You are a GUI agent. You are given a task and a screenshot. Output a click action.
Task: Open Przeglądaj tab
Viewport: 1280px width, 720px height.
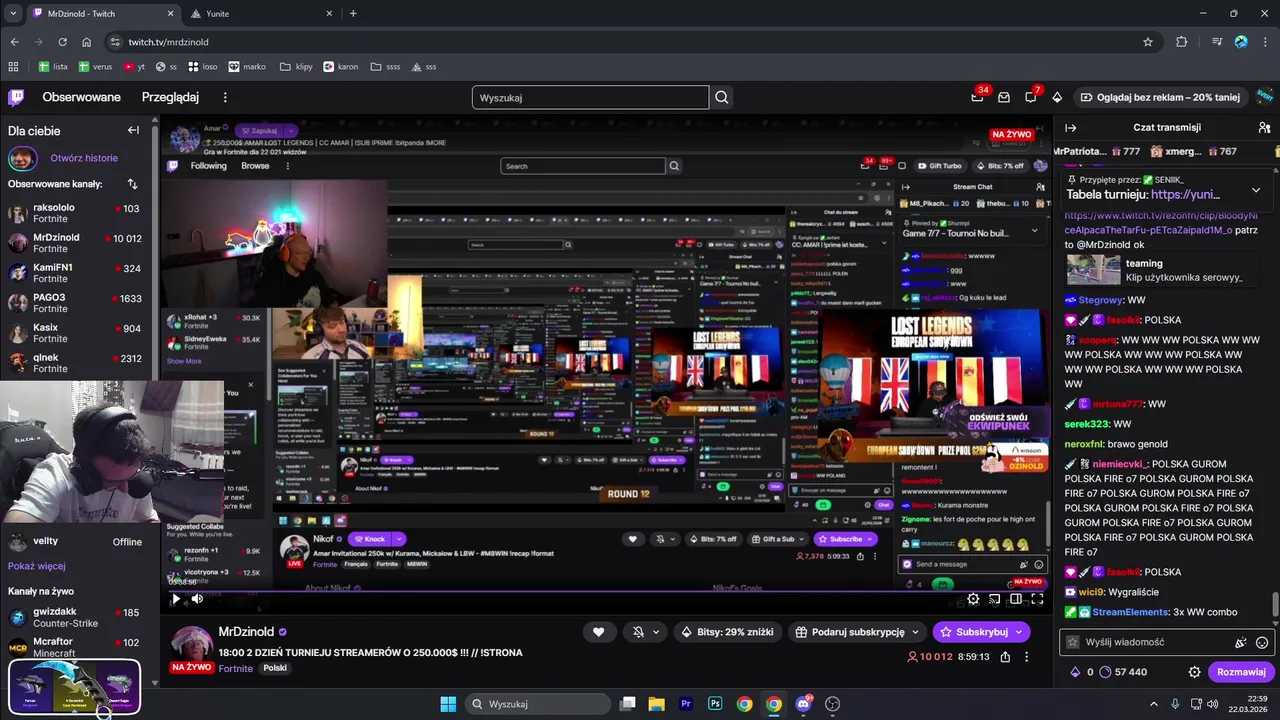[170, 97]
